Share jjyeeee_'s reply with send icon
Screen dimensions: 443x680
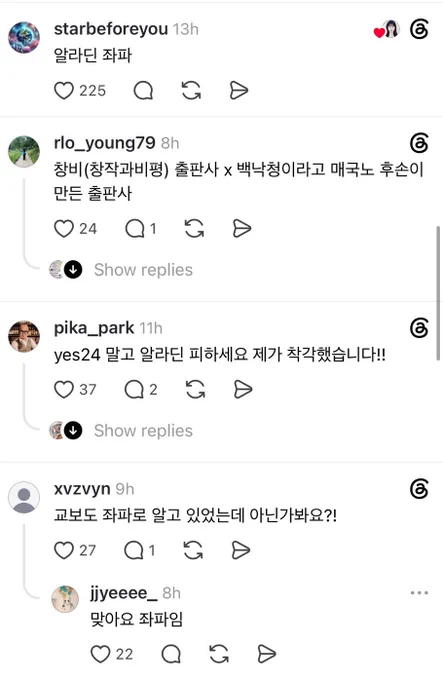[x=266, y=654]
